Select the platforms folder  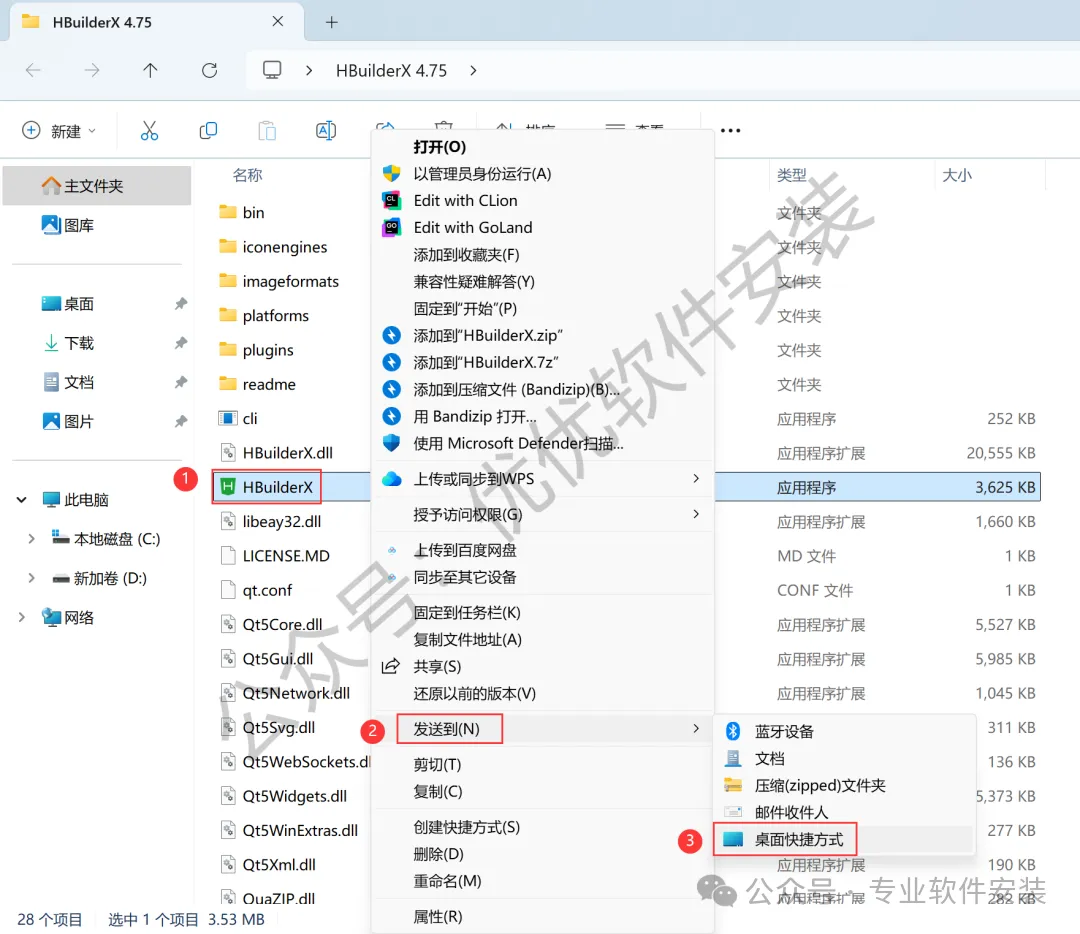(276, 315)
